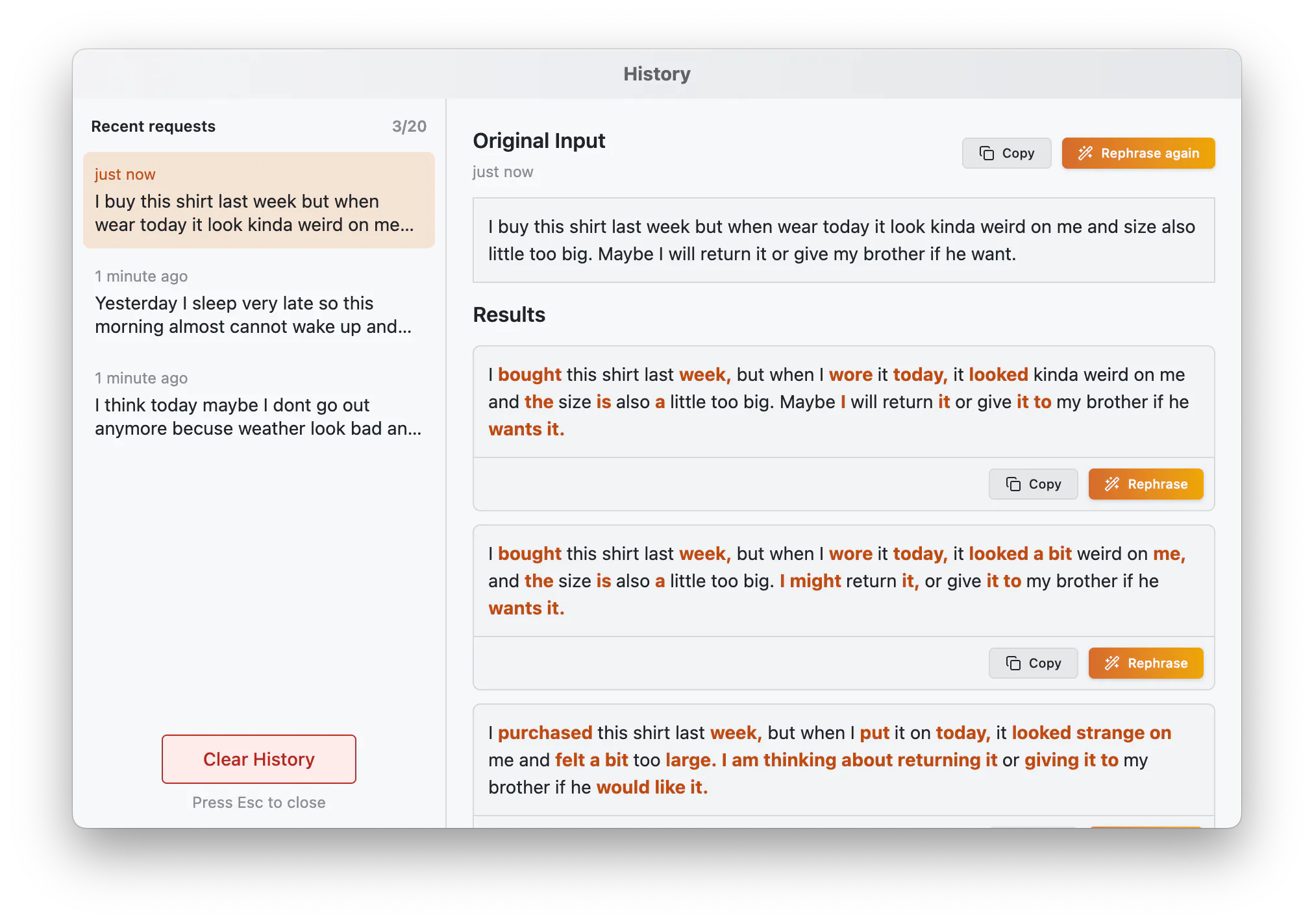Click the 'just now' timestamp under Original Input

point(502,172)
